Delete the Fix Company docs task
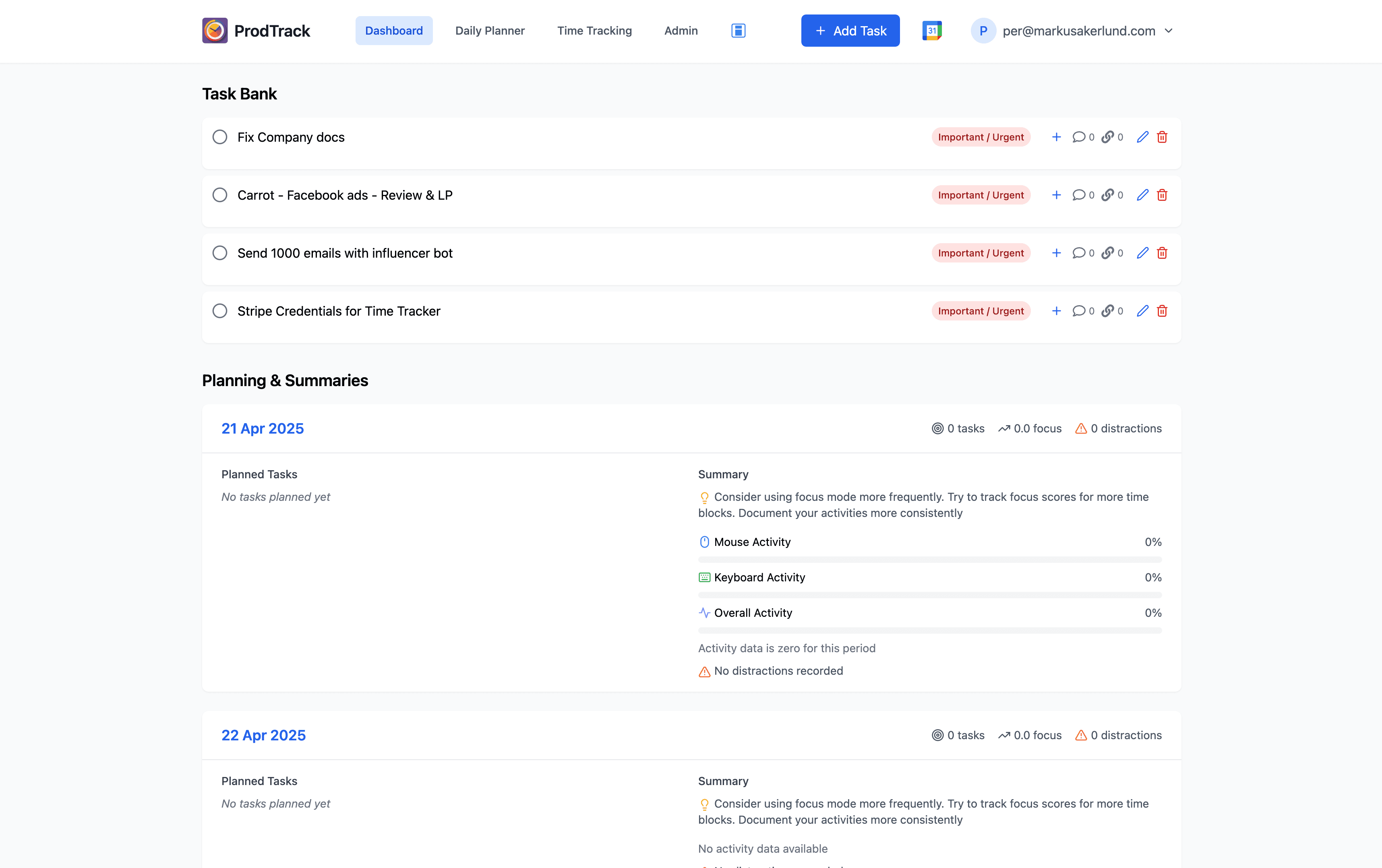Image resolution: width=1382 pixels, height=868 pixels. [x=1162, y=137]
